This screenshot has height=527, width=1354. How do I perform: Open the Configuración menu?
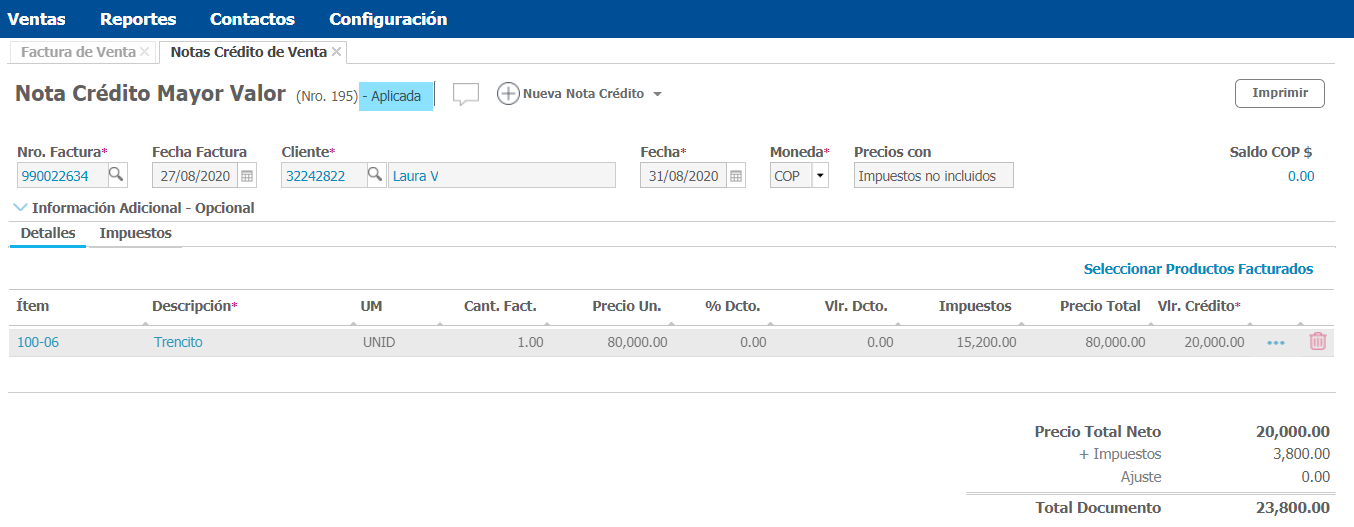tap(388, 19)
